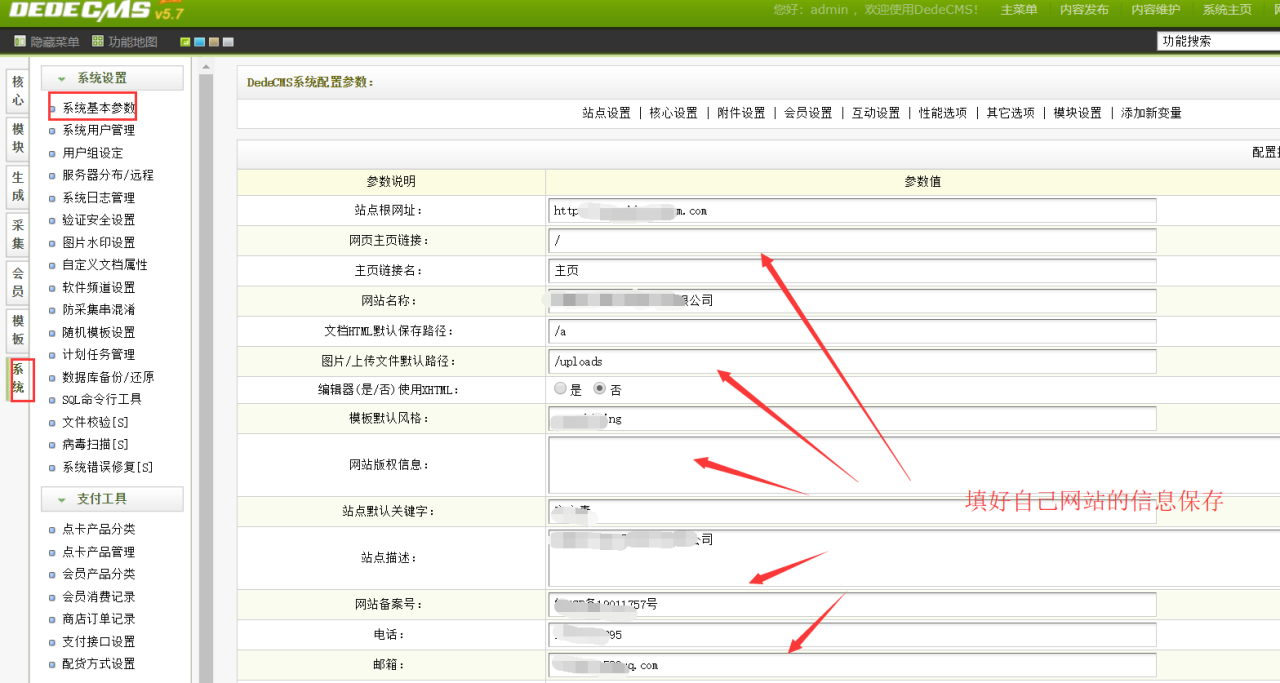Open 点卡产品分类 in the sidebar
The image size is (1280, 683).
[x=98, y=529]
